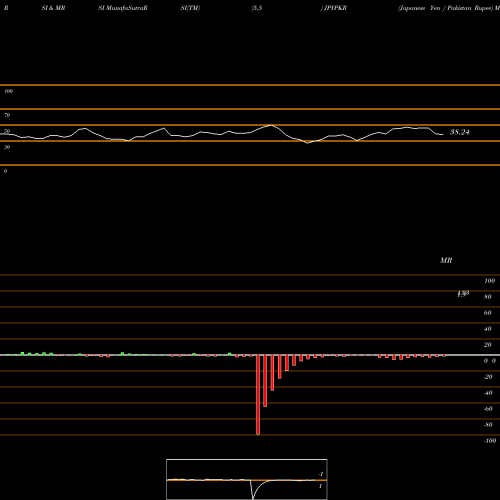Screen dimensions: 500x500
Task: Open the mini MR overview chart thumbnail
Action: 247,479
